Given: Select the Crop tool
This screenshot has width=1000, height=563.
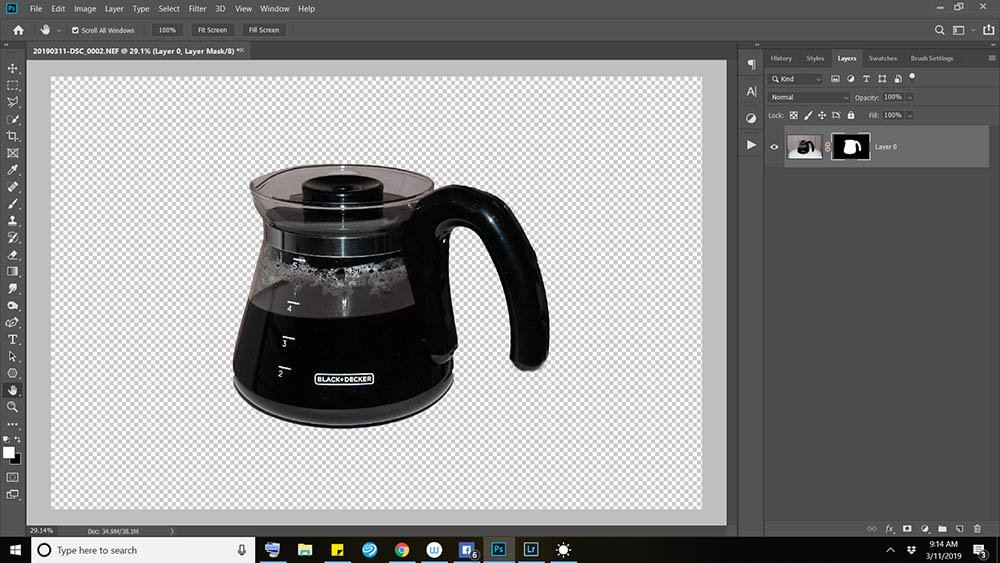Looking at the screenshot, I should (x=12, y=136).
